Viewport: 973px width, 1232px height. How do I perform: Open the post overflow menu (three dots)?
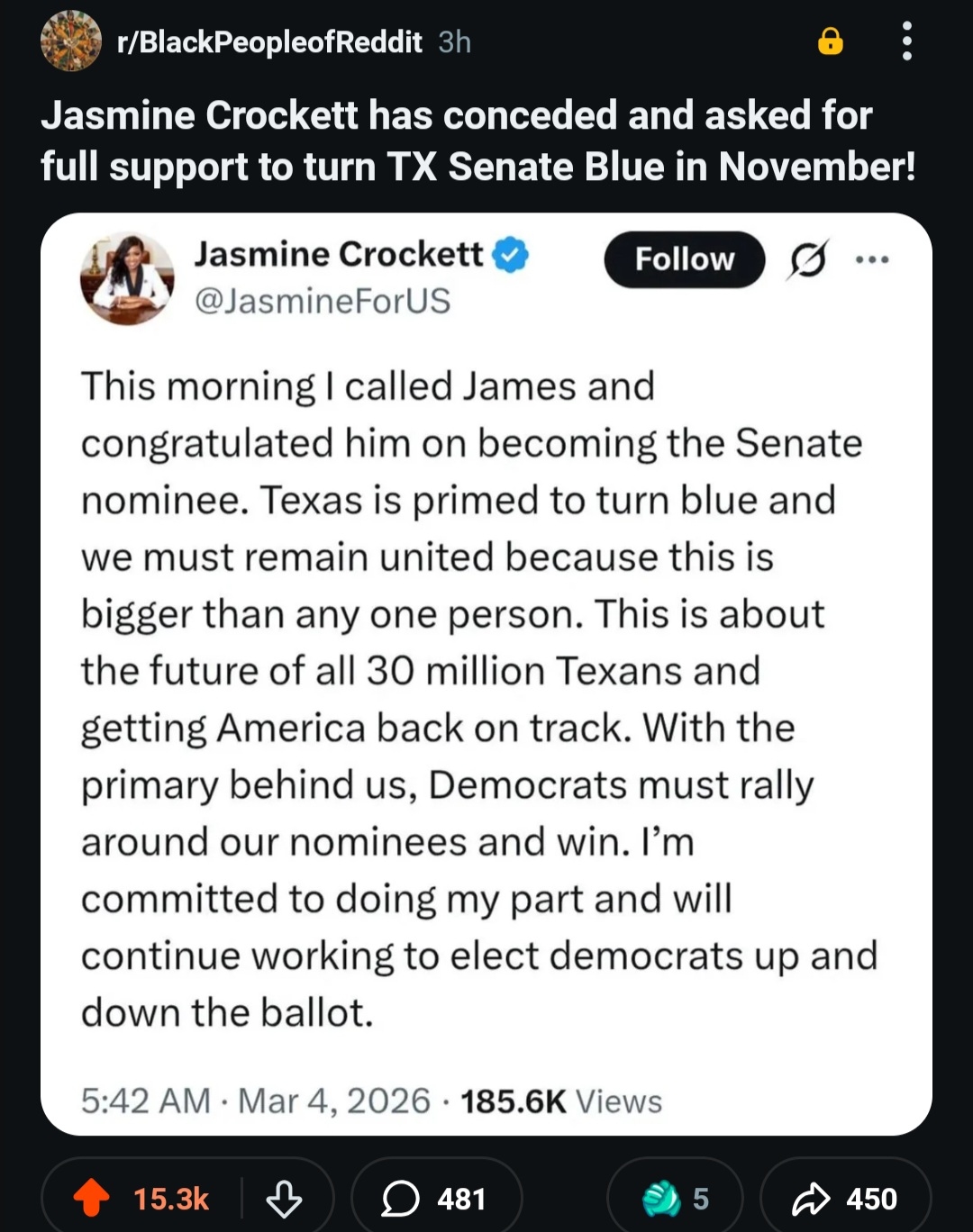906,41
